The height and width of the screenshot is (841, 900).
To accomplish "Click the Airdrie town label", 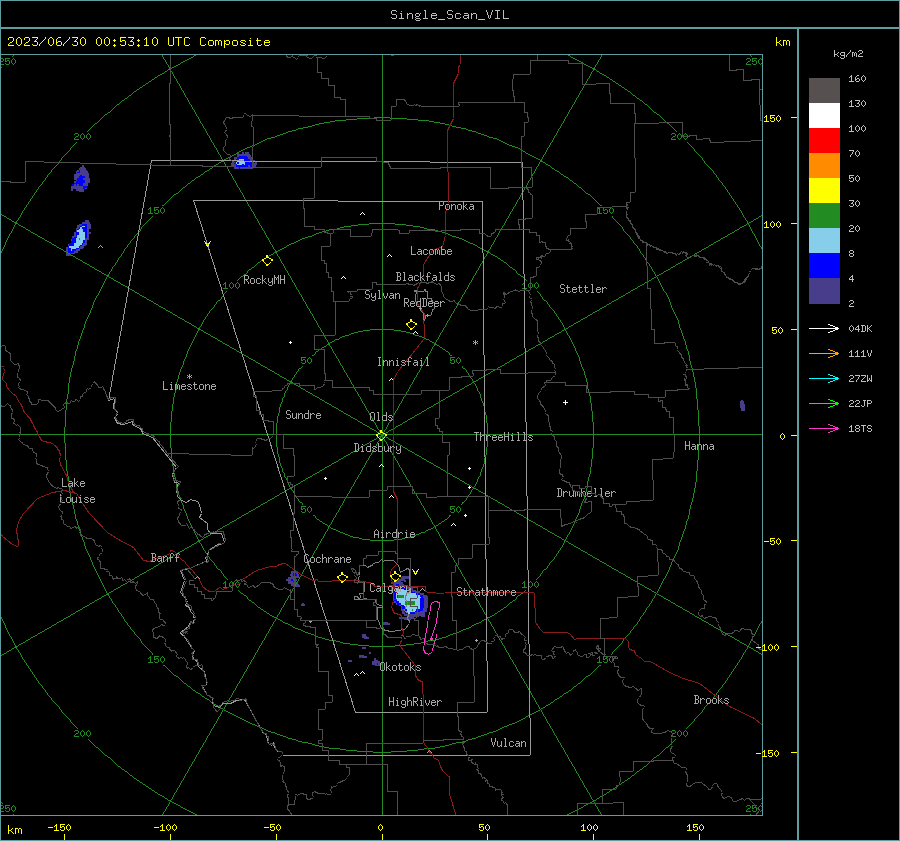I will [x=394, y=534].
